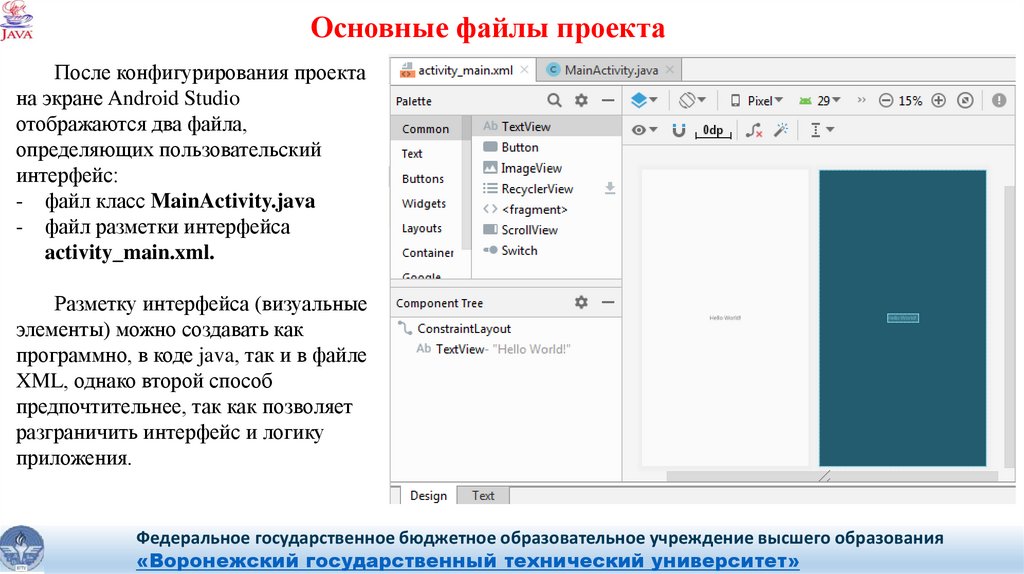This screenshot has width=1024, height=574.
Task: Zoom in the design surface
Action: point(938,101)
